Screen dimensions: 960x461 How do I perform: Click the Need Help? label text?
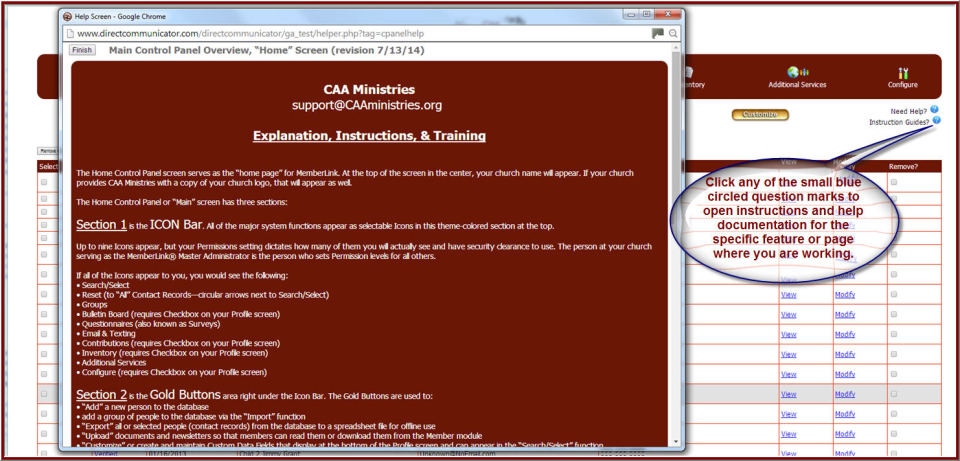[909, 111]
